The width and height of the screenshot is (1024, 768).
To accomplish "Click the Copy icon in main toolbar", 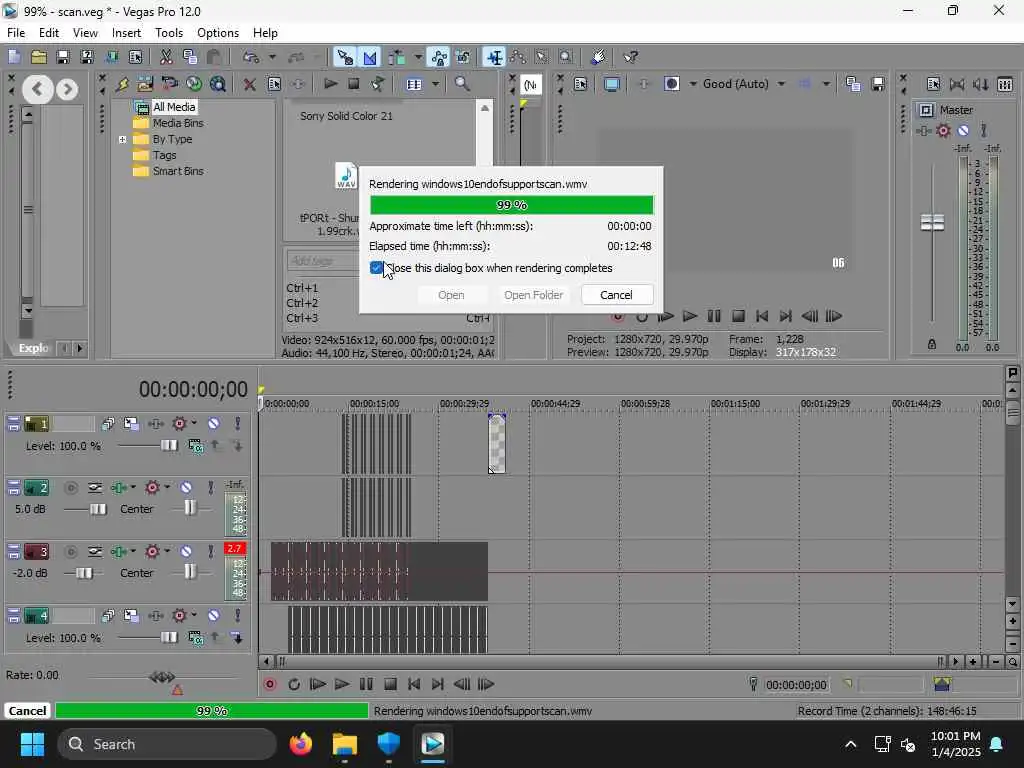I will (x=190, y=57).
